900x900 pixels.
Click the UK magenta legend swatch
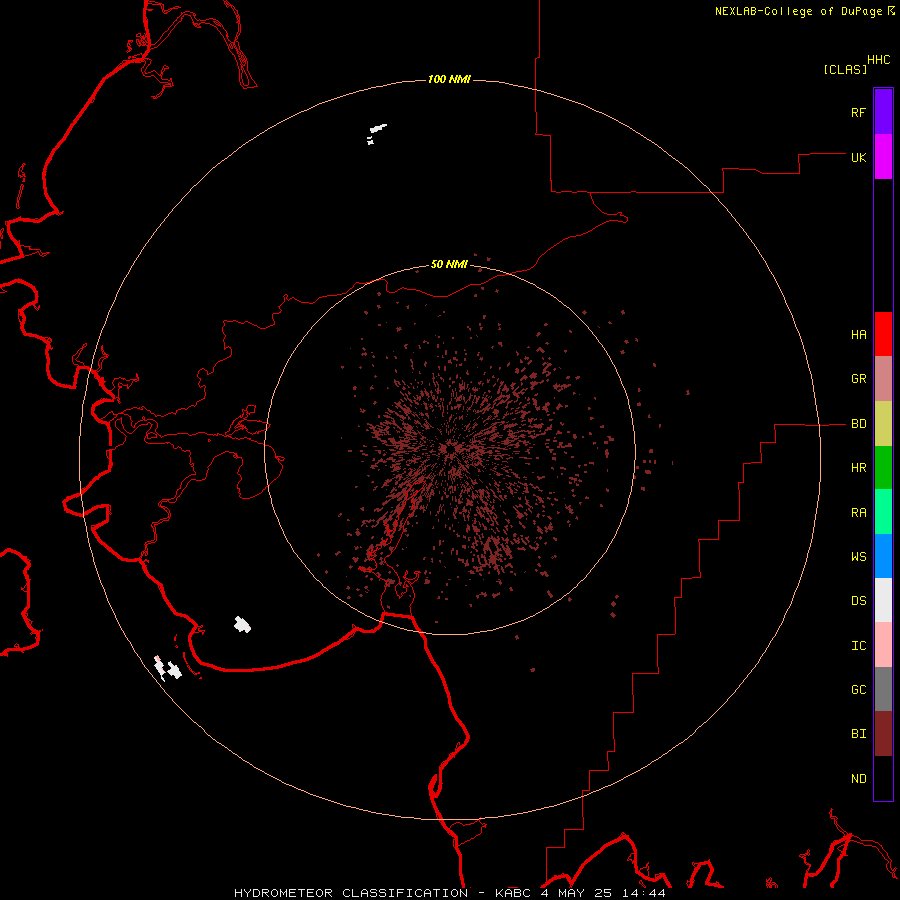click(x=883, y=157)
